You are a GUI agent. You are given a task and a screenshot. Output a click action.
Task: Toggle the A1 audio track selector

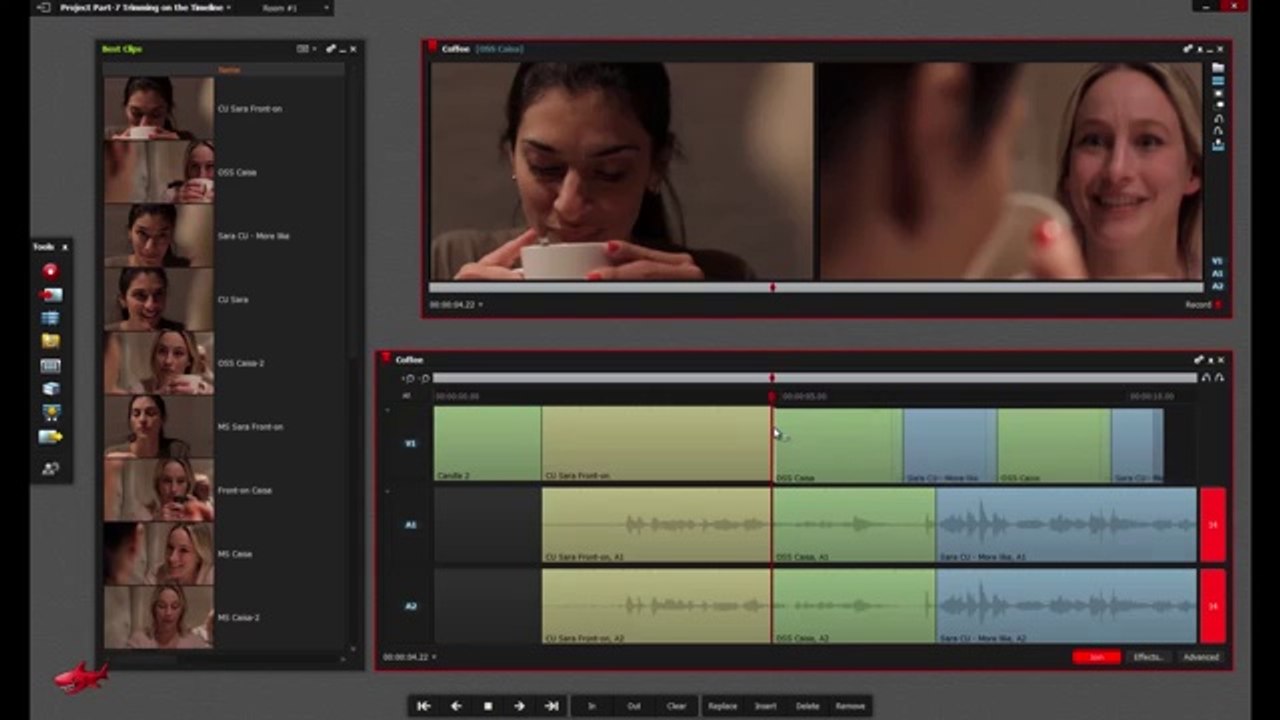pos(410,525)
